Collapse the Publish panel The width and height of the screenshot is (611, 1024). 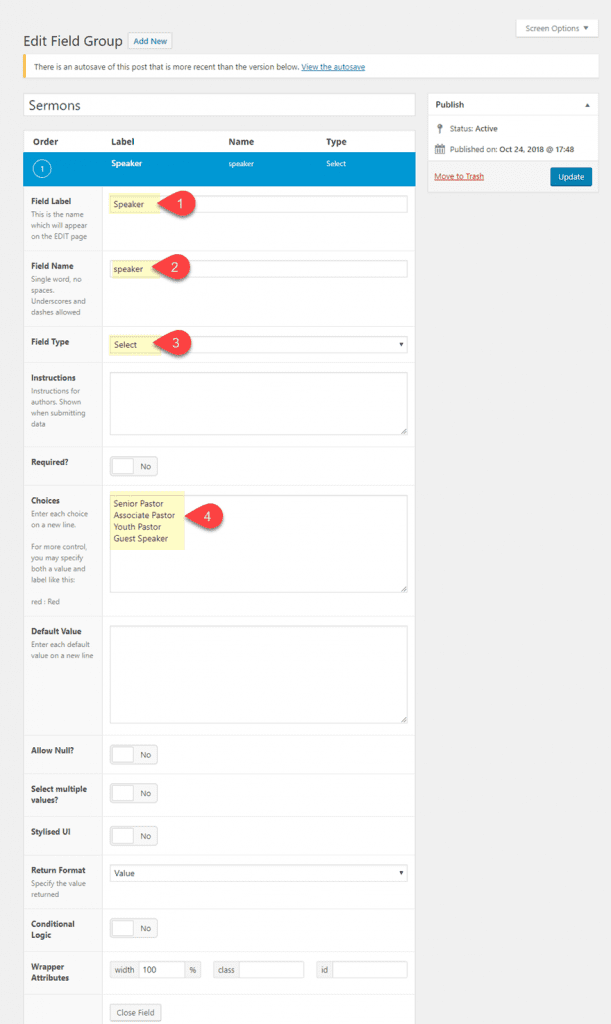click(x=586, y=104)
